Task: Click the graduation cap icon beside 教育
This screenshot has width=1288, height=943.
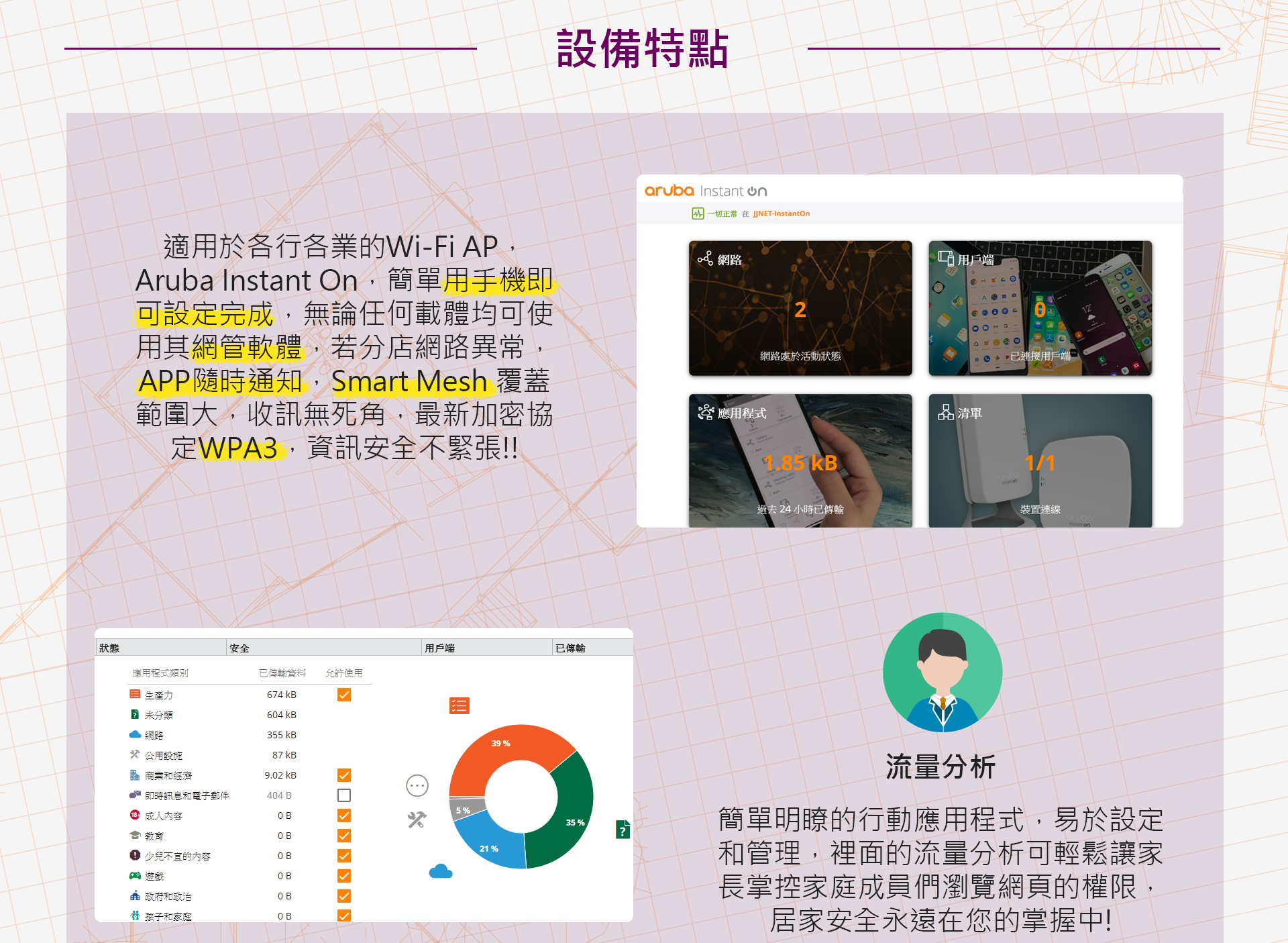Action: (x=135, y=835)
